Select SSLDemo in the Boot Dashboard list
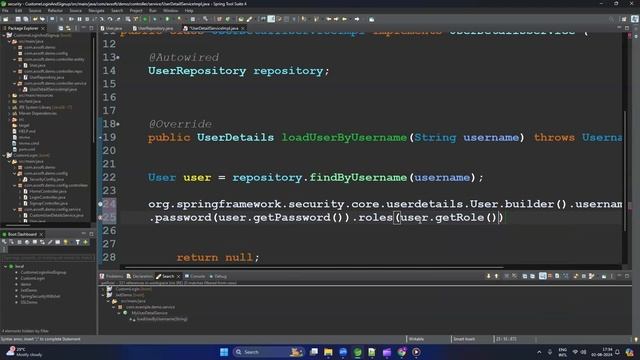This screenshot has width=640, height=360. tap(29, 302)
